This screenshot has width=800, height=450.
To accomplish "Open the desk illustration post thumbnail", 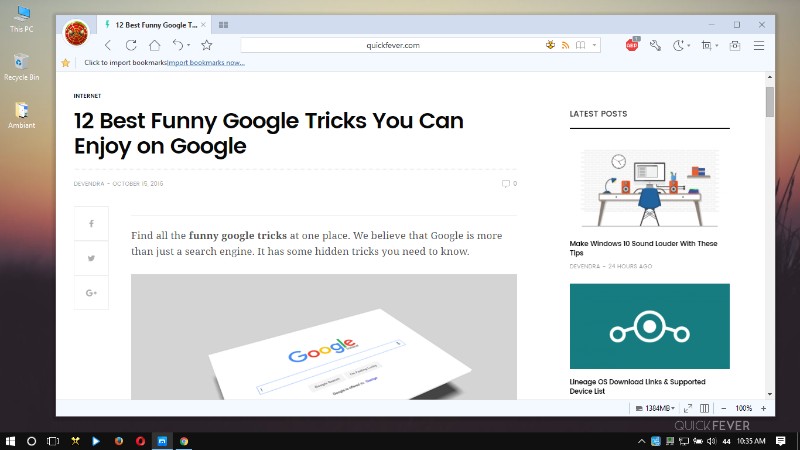I will [649, 188].
